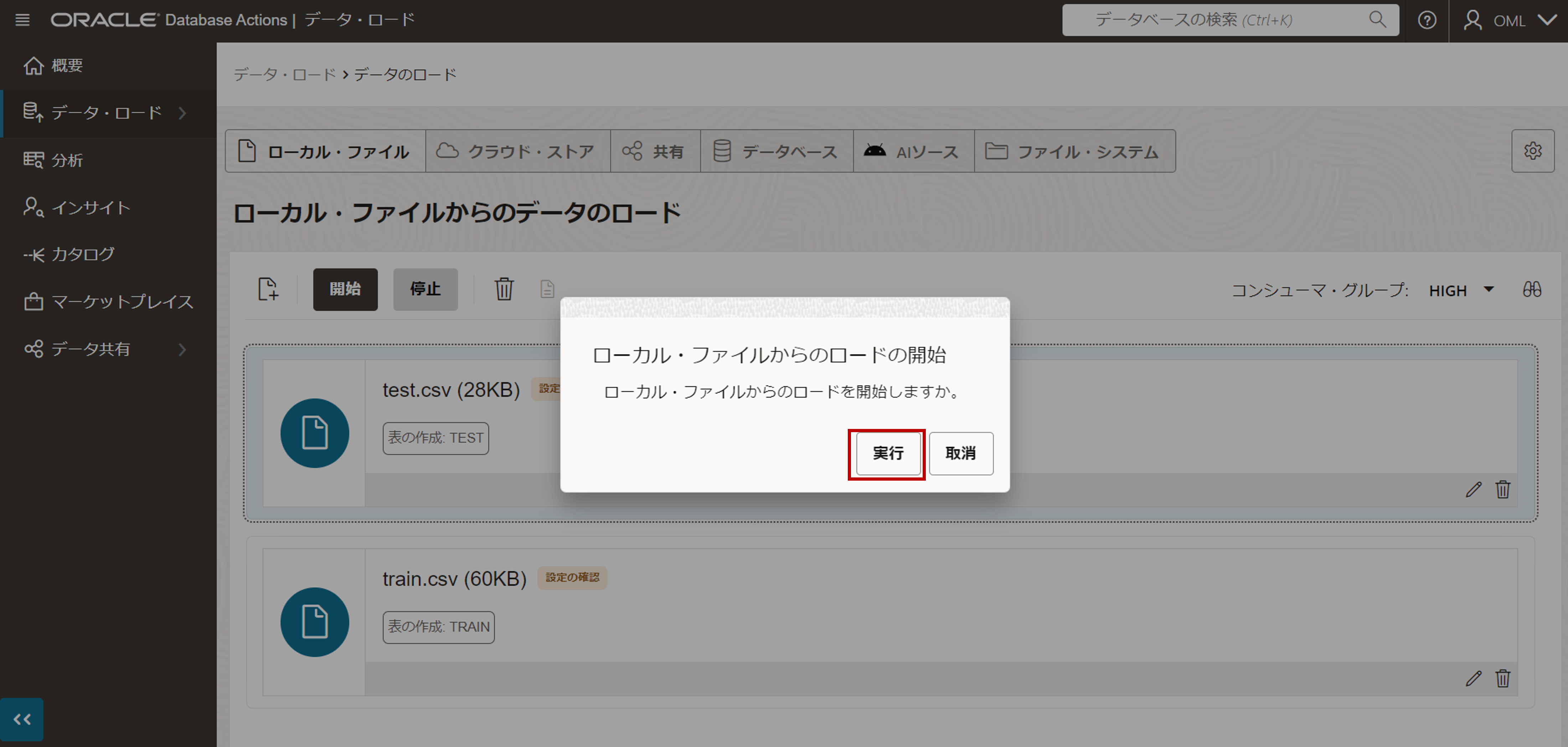Click the help question mark icon
This screenshot has height=747, width=1568.
(x=1427, y=20)
